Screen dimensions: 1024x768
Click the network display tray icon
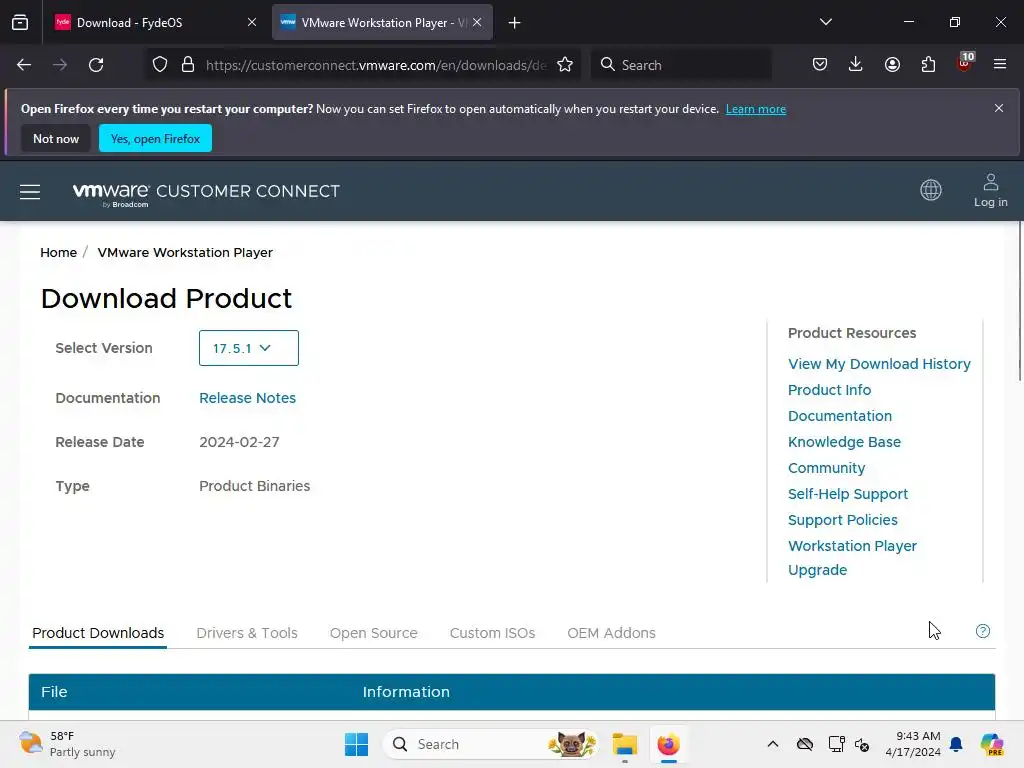837,744
